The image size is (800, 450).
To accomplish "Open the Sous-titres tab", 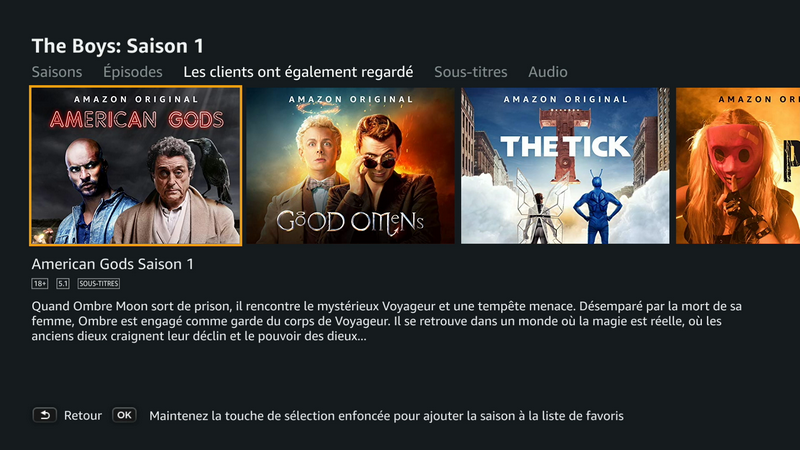I will [470, 72].
